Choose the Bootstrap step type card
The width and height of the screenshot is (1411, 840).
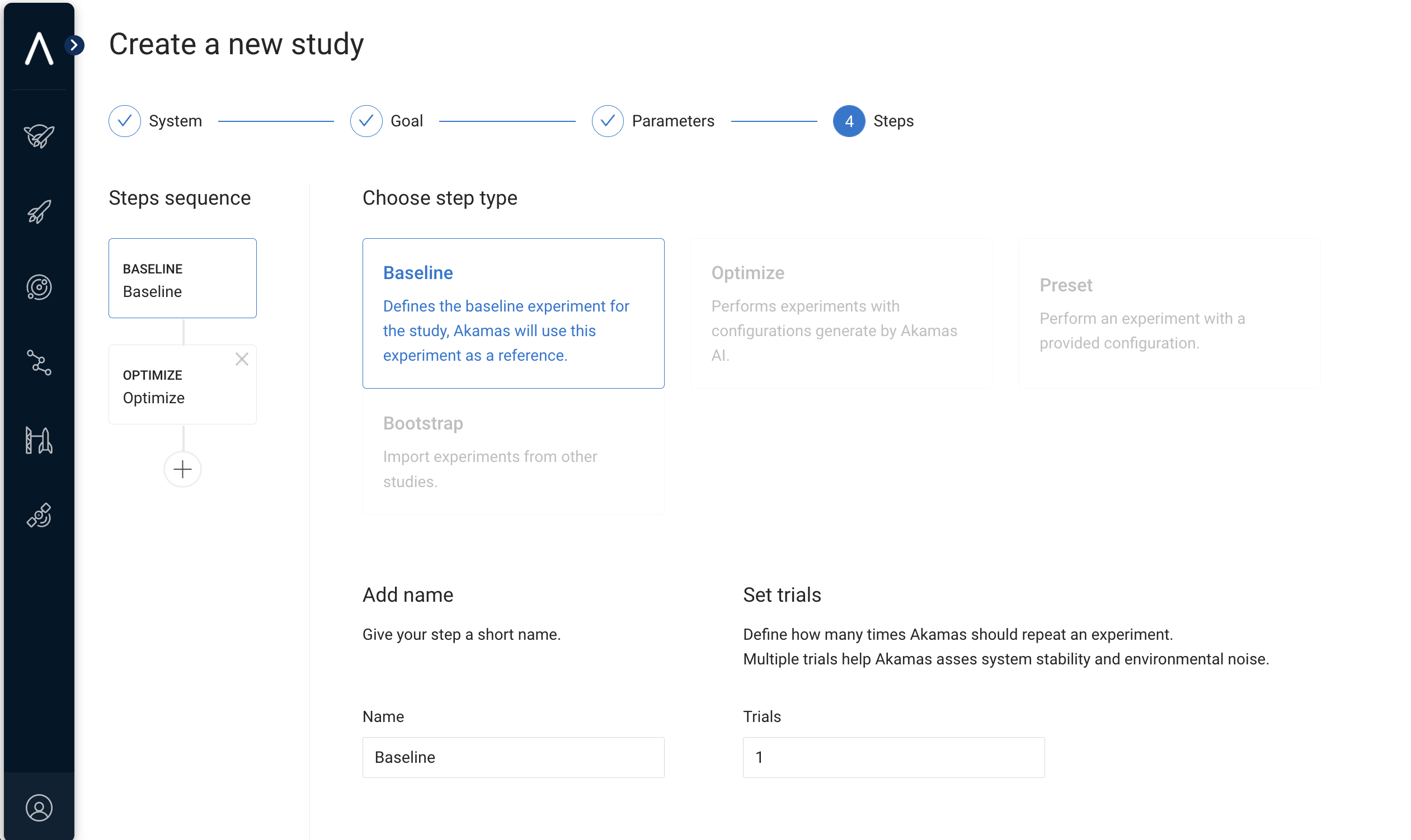pyautogui.click(x=513, y=452)
